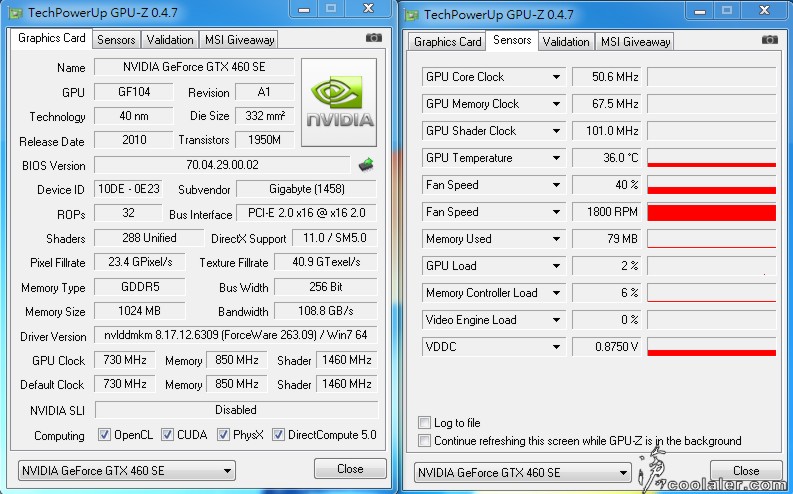Screen dimensions: 793x494
Task: Open GPU selector dropdown in left window
Action: (126, 471)
